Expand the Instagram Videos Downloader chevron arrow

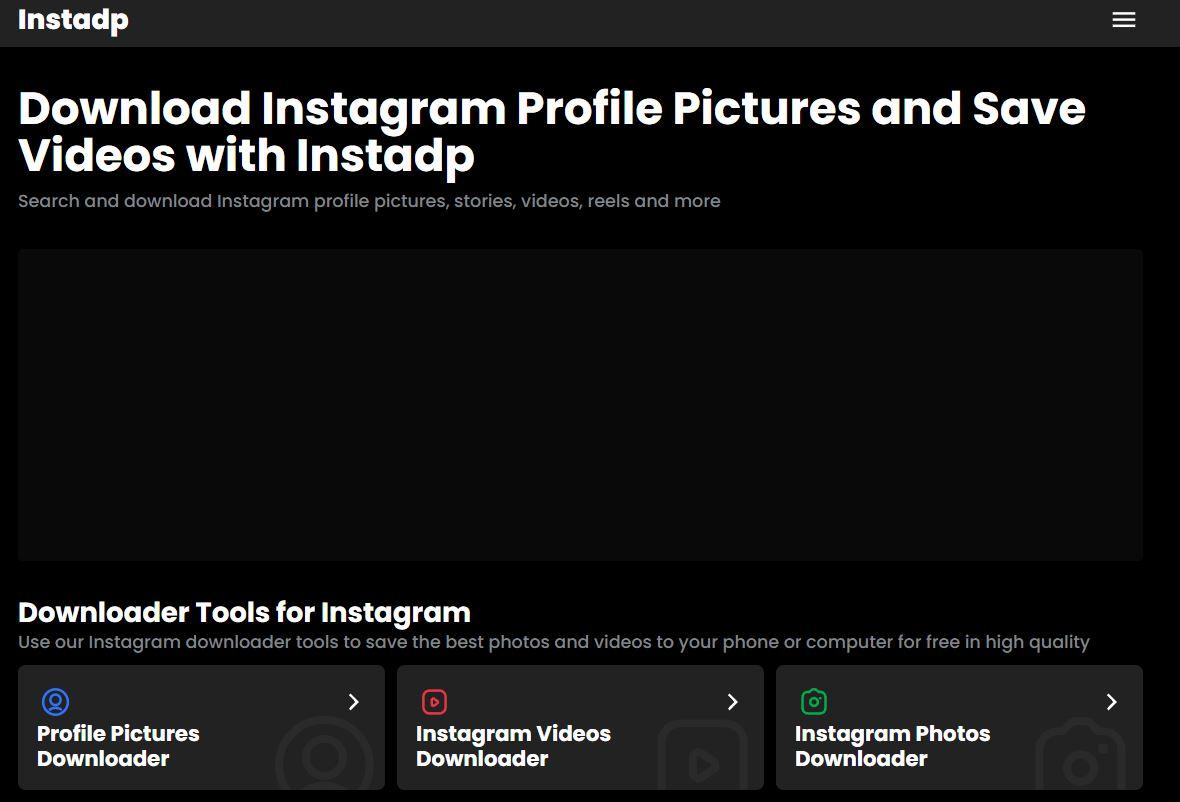pyautogui.click(x=732, y=702)
